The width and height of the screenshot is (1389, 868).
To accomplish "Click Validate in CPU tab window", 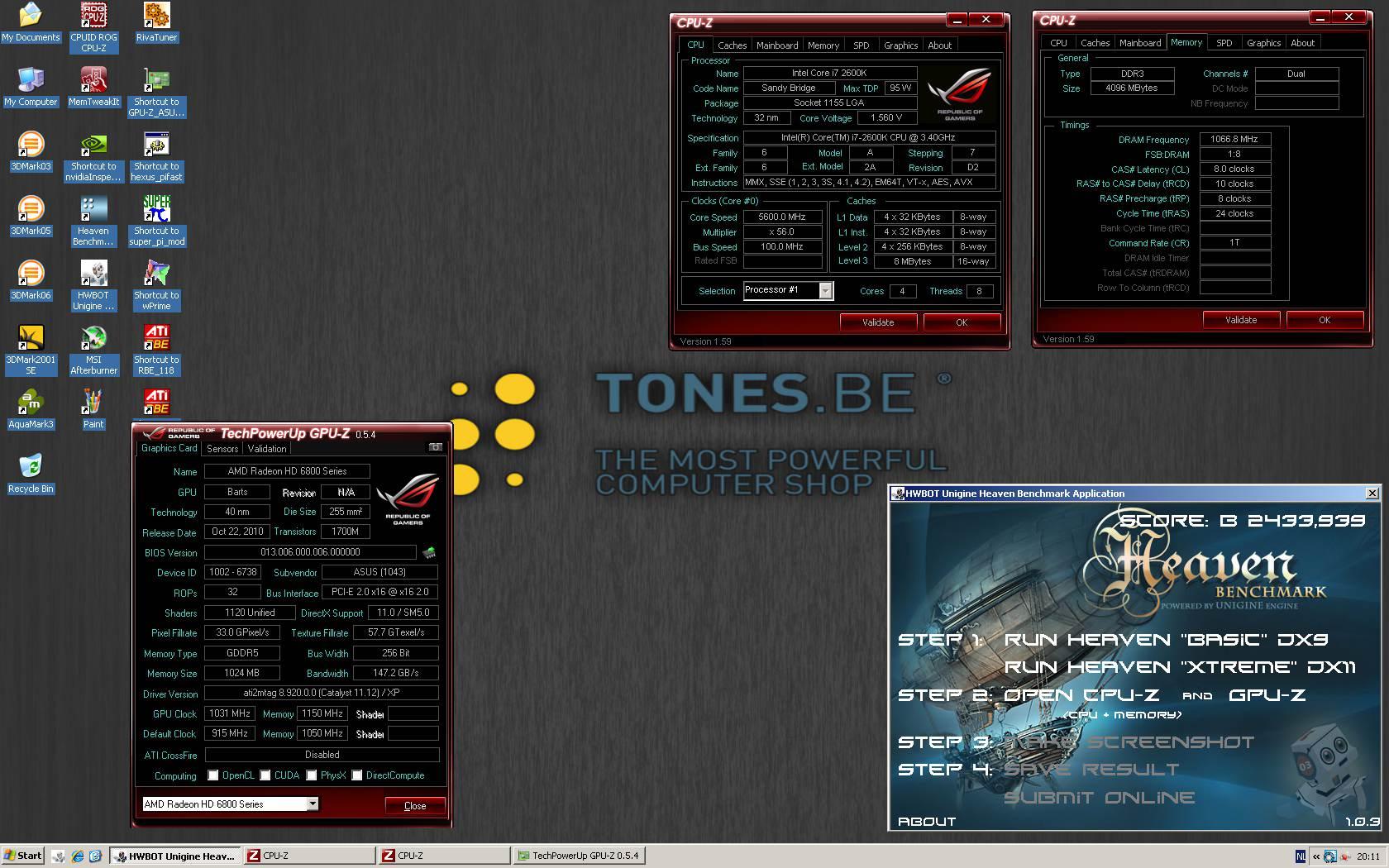I will (x=878, y=322).
